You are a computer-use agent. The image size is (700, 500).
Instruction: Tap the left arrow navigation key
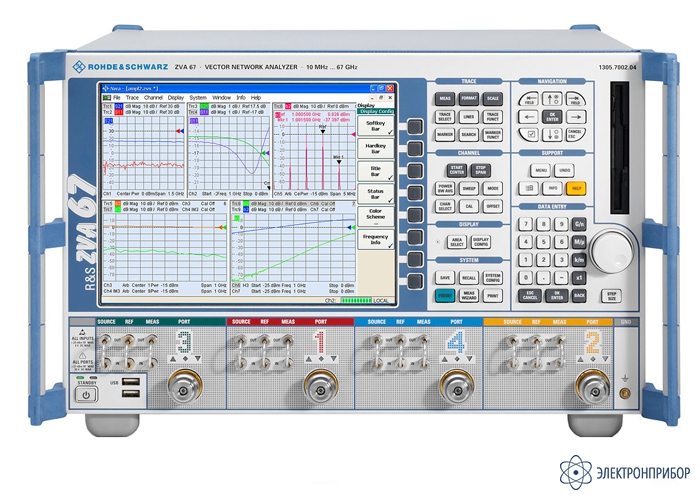point(529,117)
